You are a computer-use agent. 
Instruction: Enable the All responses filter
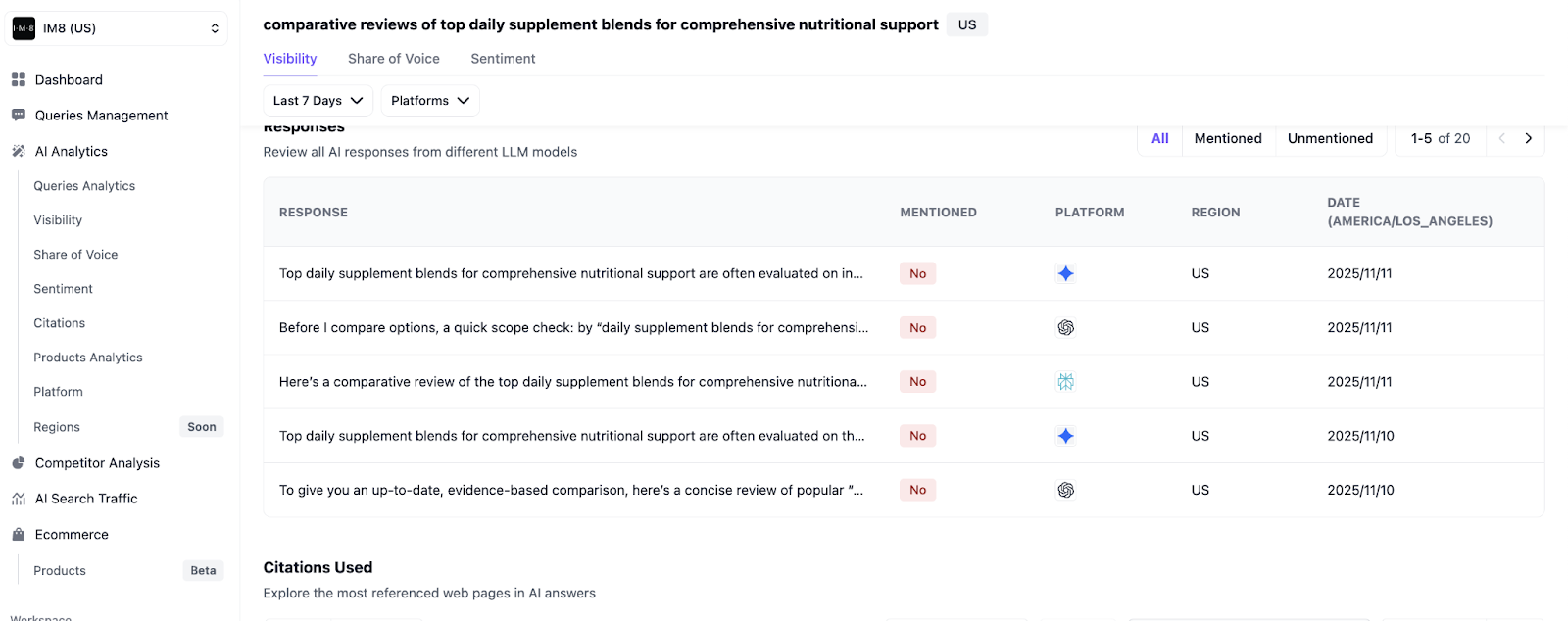pyautogui.click(x=1159, y=138)
